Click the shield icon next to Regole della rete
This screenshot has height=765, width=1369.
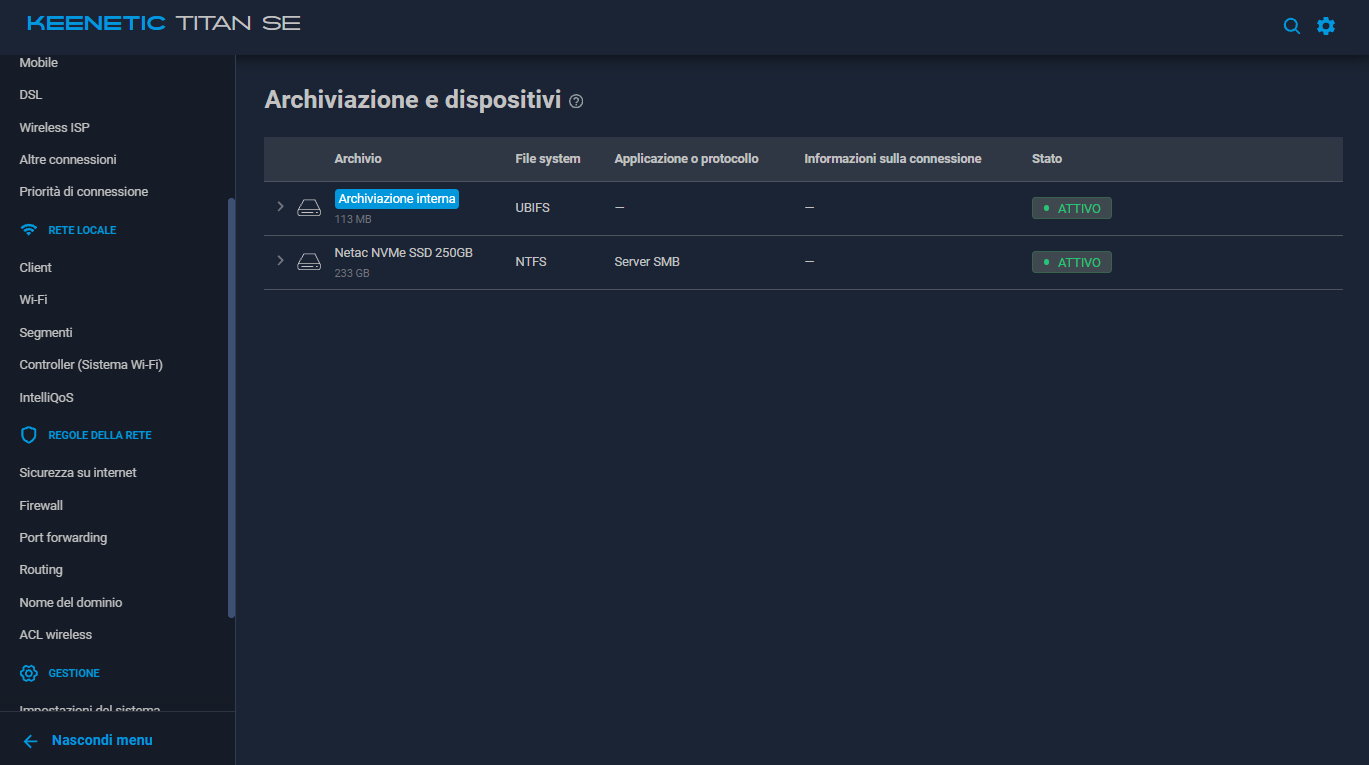point(29,435)
